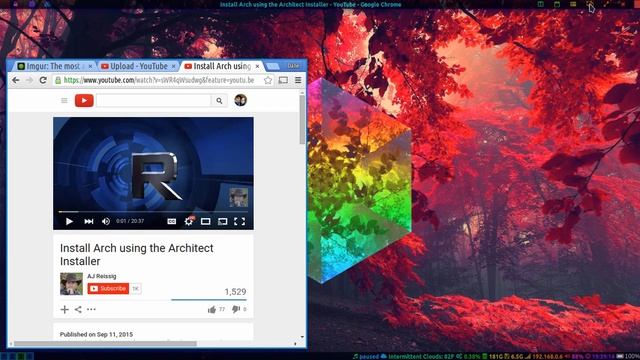640x360 pixels.
Task: Click the Published on Sep 11, 2015 text
Action: tap(96, 334)
